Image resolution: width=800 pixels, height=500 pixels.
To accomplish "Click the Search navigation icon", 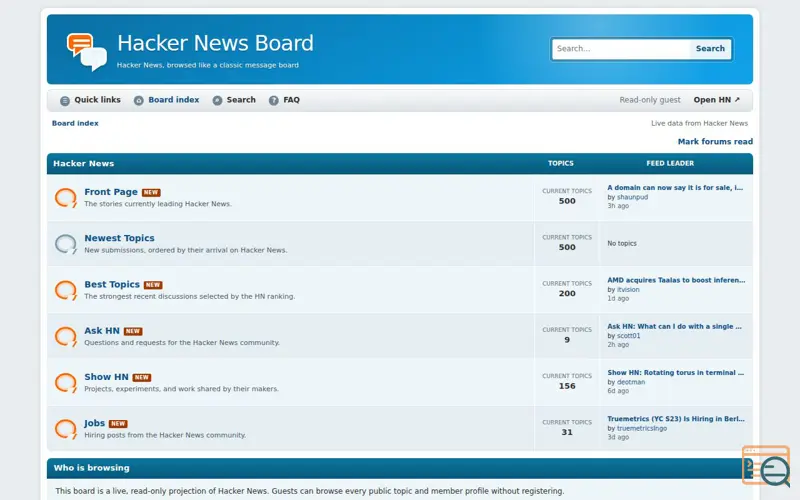I will 217,101.
